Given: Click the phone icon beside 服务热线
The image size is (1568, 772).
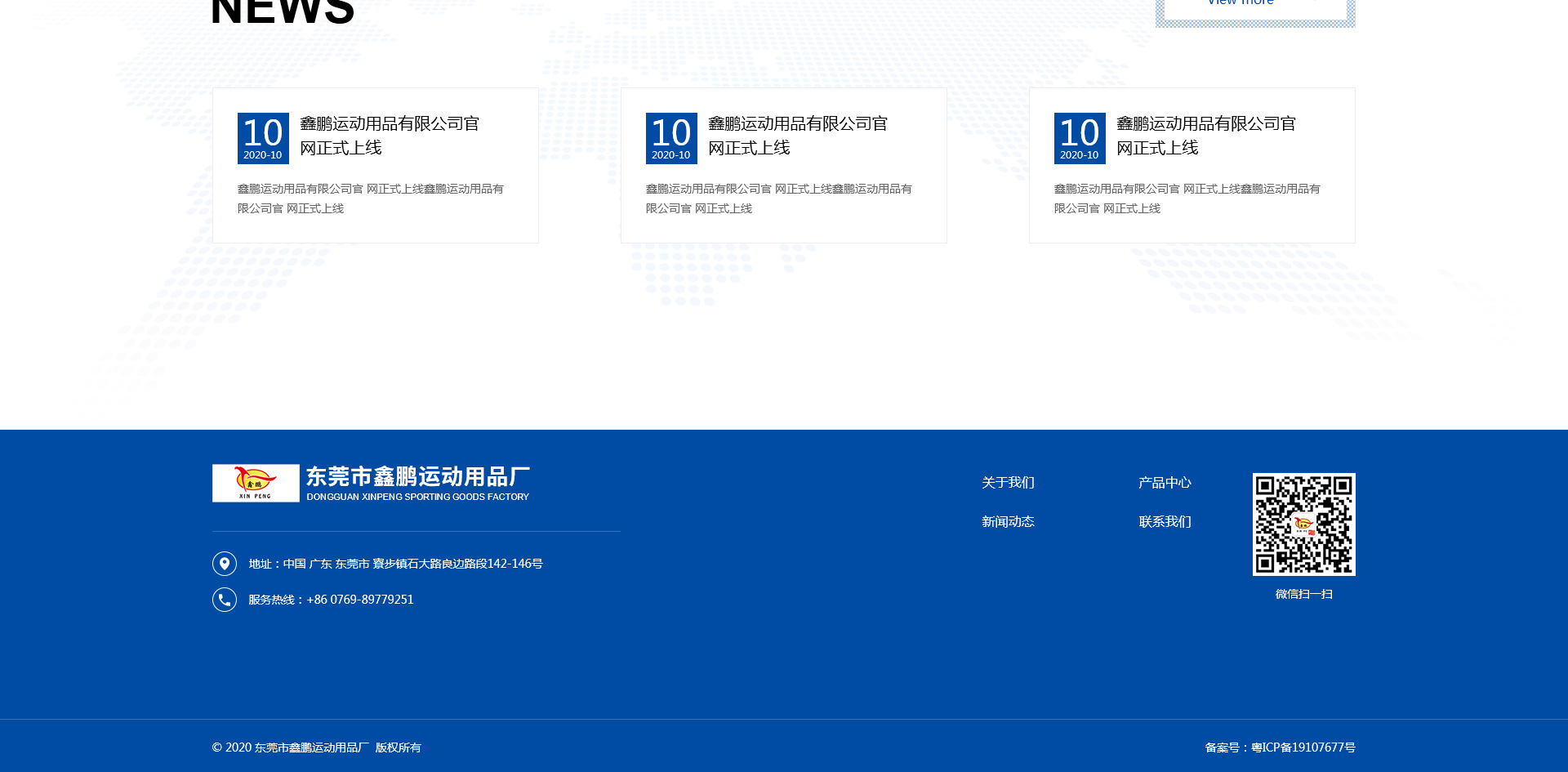Looking at the screenshot, I should [225, 600].
